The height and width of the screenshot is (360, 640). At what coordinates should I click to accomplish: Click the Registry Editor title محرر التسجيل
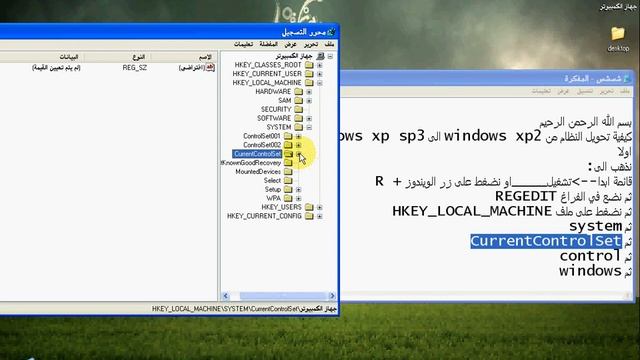[304, 32]
